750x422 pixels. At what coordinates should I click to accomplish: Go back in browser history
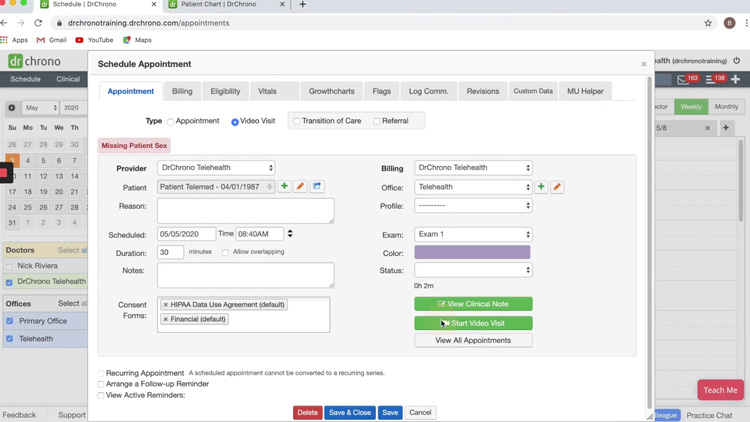(4, 23)
